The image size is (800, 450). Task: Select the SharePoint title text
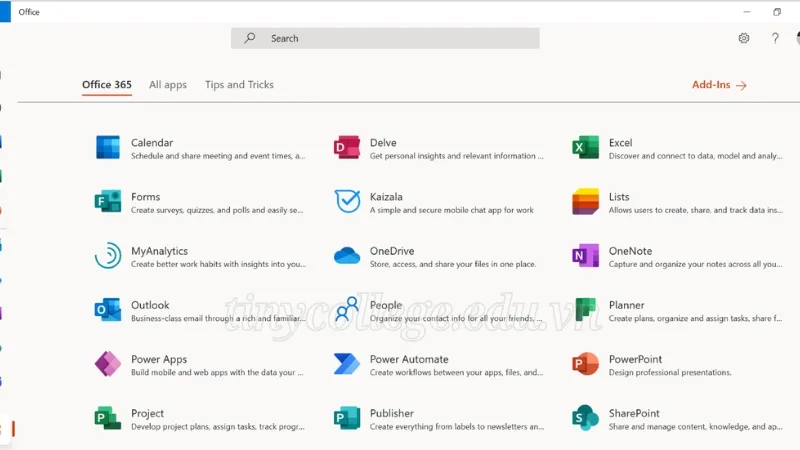point(634,413)
